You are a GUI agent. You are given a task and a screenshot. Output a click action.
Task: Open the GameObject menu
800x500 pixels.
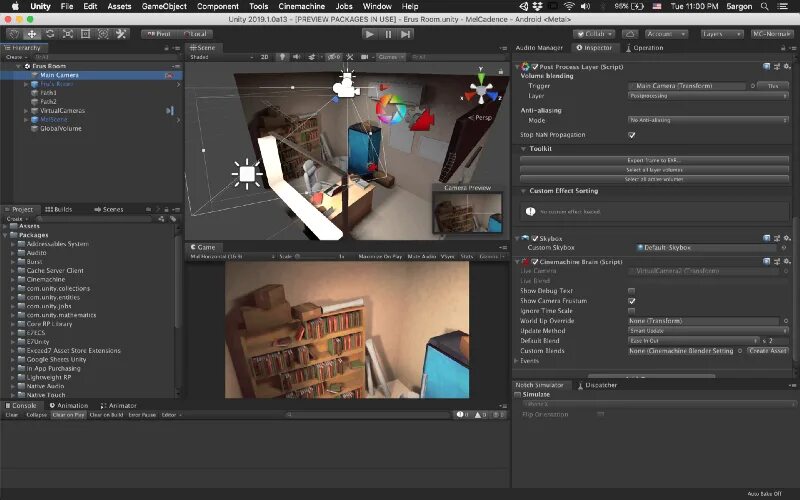click(x=164, y=6)
